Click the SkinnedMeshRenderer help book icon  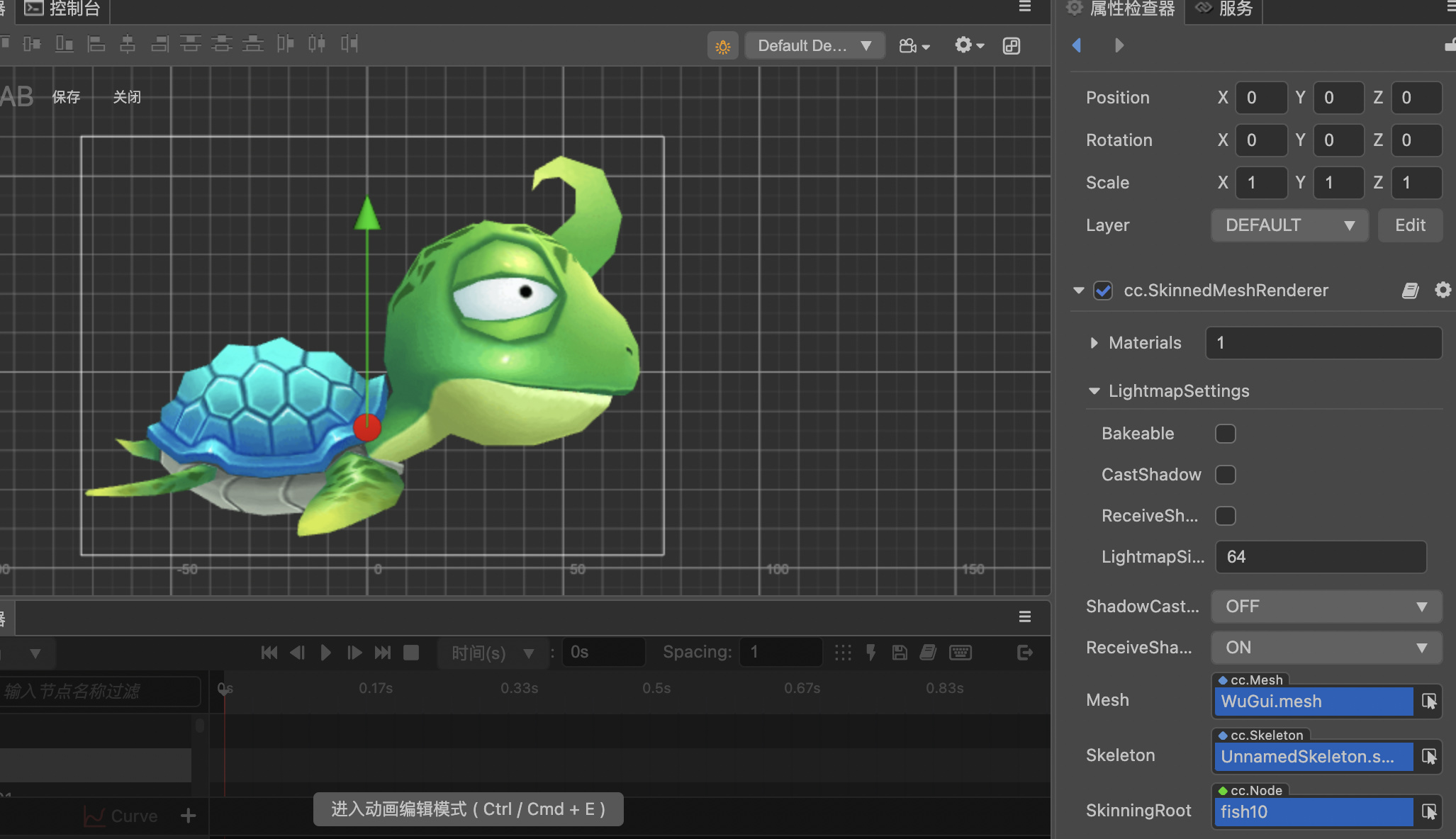click(1410, 291)
